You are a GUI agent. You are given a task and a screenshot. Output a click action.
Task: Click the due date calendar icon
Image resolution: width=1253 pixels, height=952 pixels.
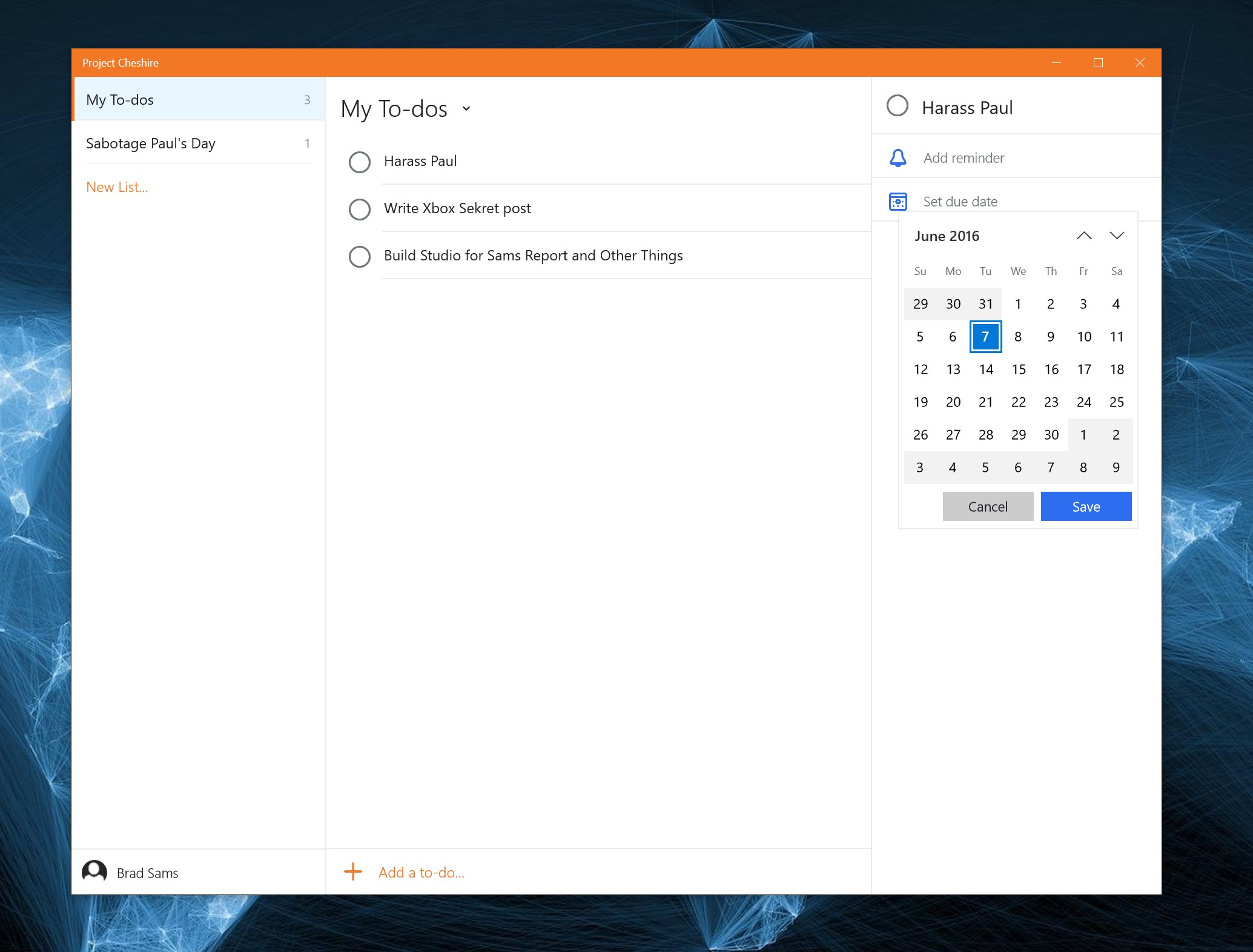coord(898,202)
